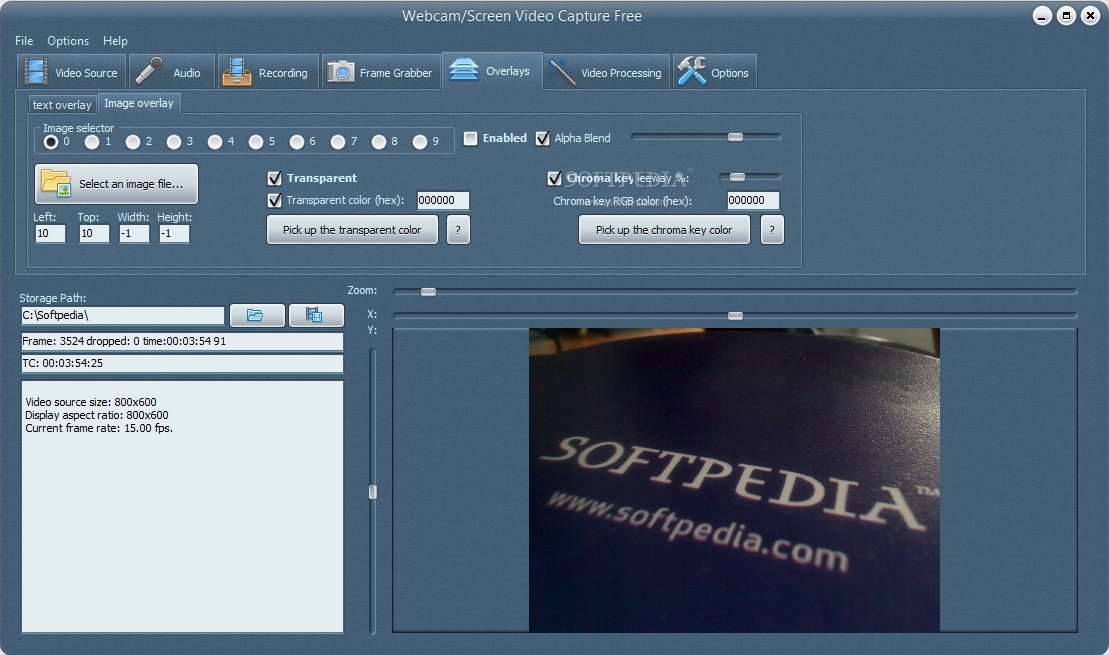
Task: Switch to the text overlay subtab
Action: pyautogui.click(x=62, y=105)
